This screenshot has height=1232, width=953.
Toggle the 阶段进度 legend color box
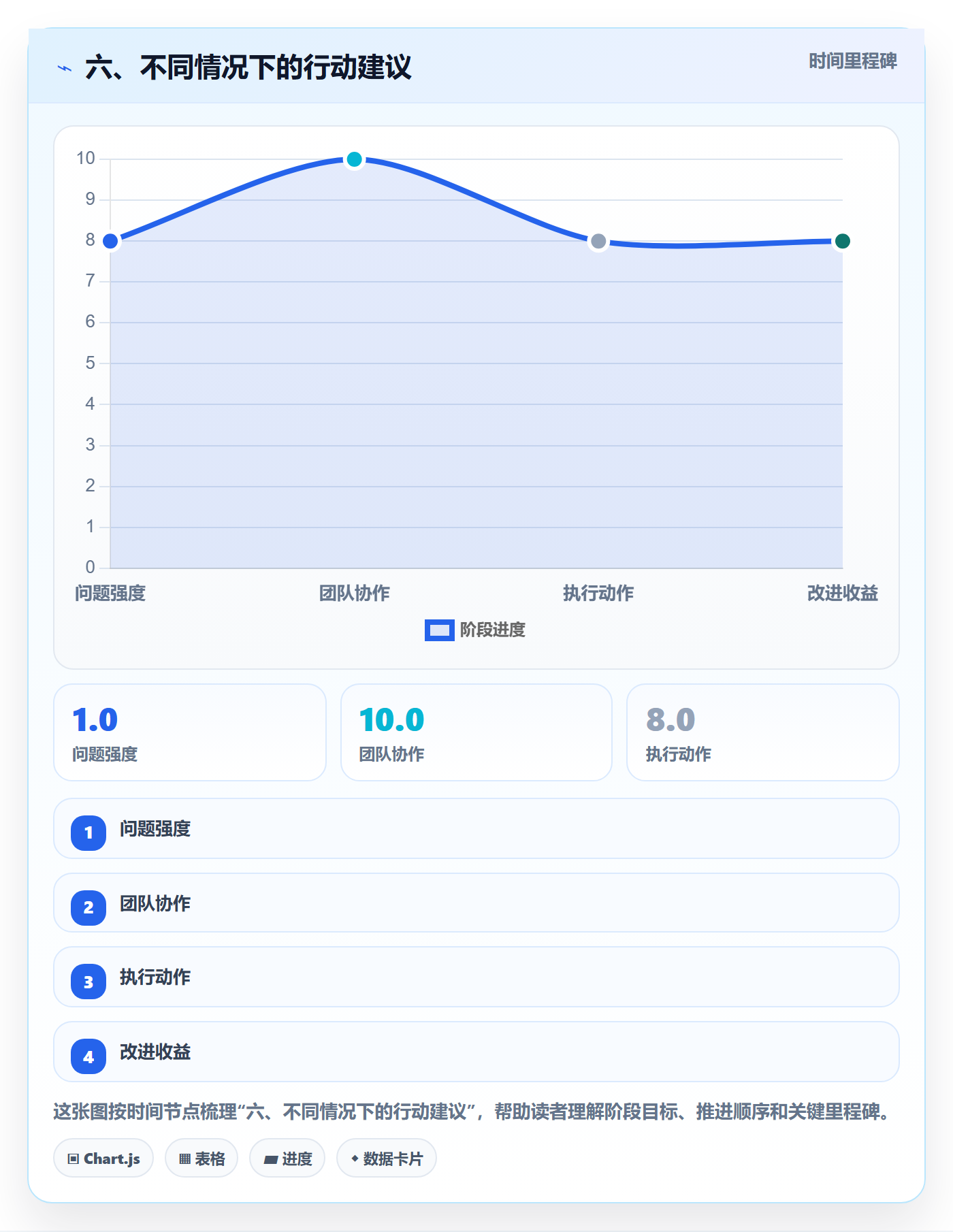[439, 630]
